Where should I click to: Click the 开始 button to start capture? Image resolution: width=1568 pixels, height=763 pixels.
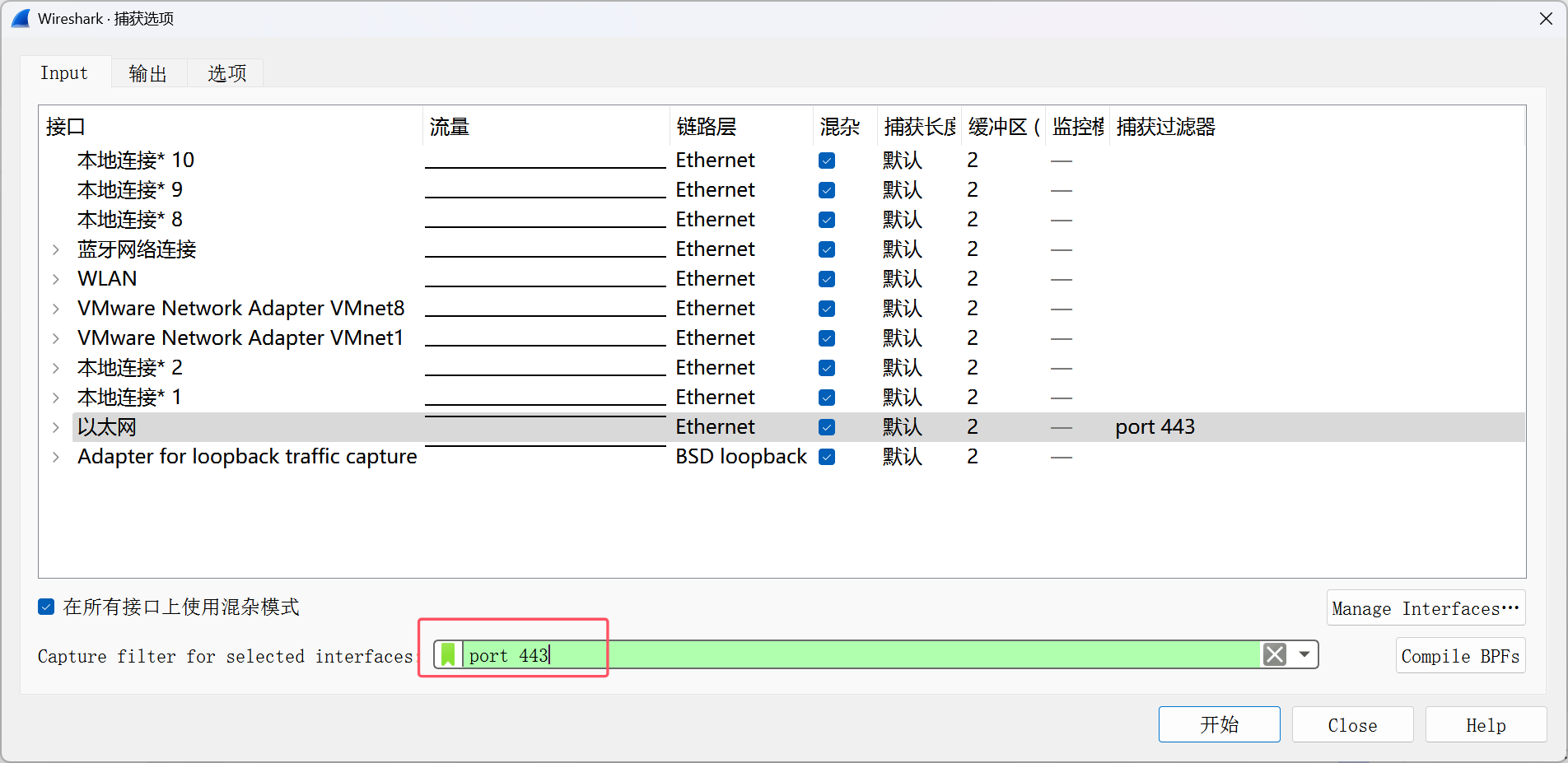tap(1219, 724)
